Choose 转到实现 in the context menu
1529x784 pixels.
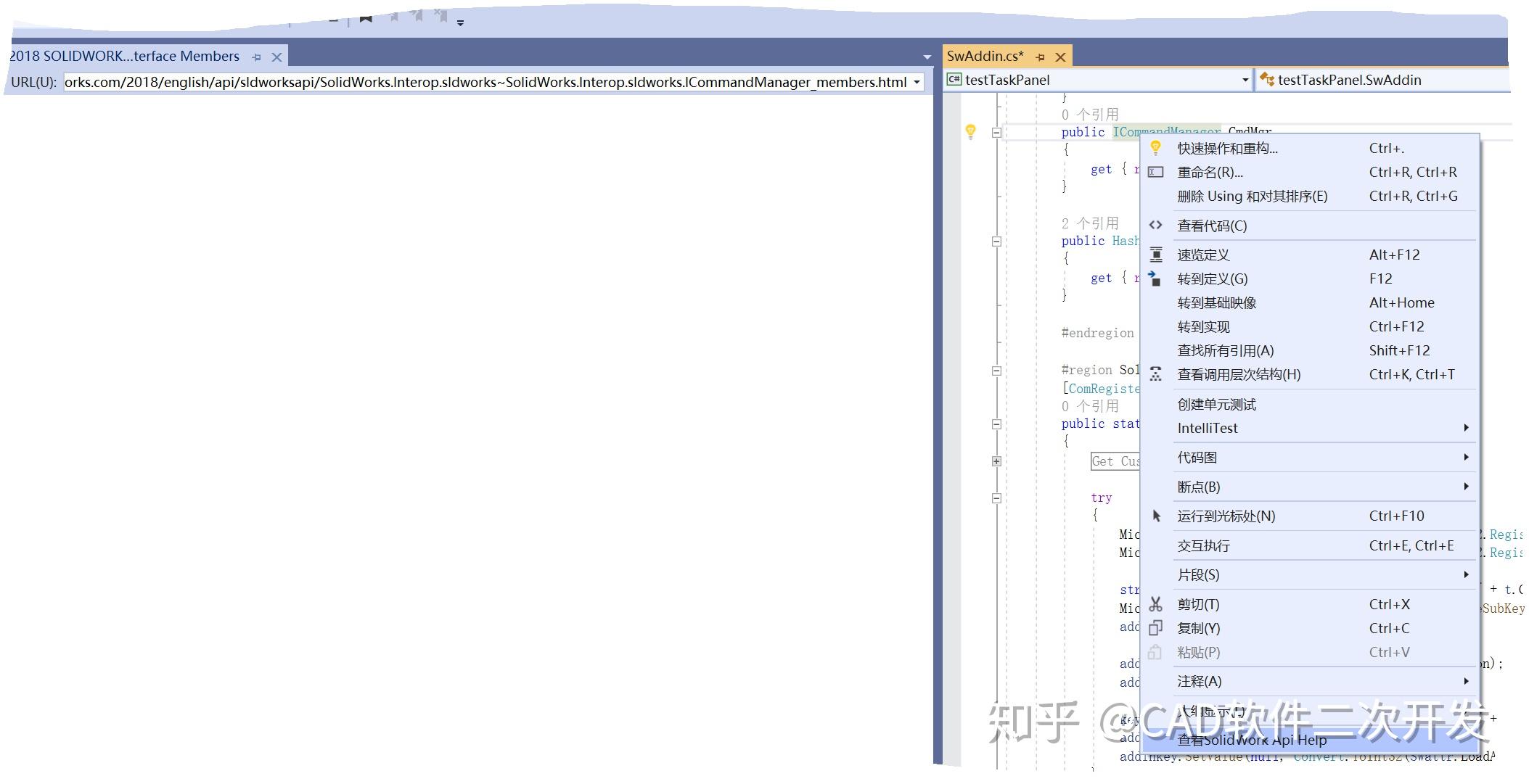coord(1311,326)
